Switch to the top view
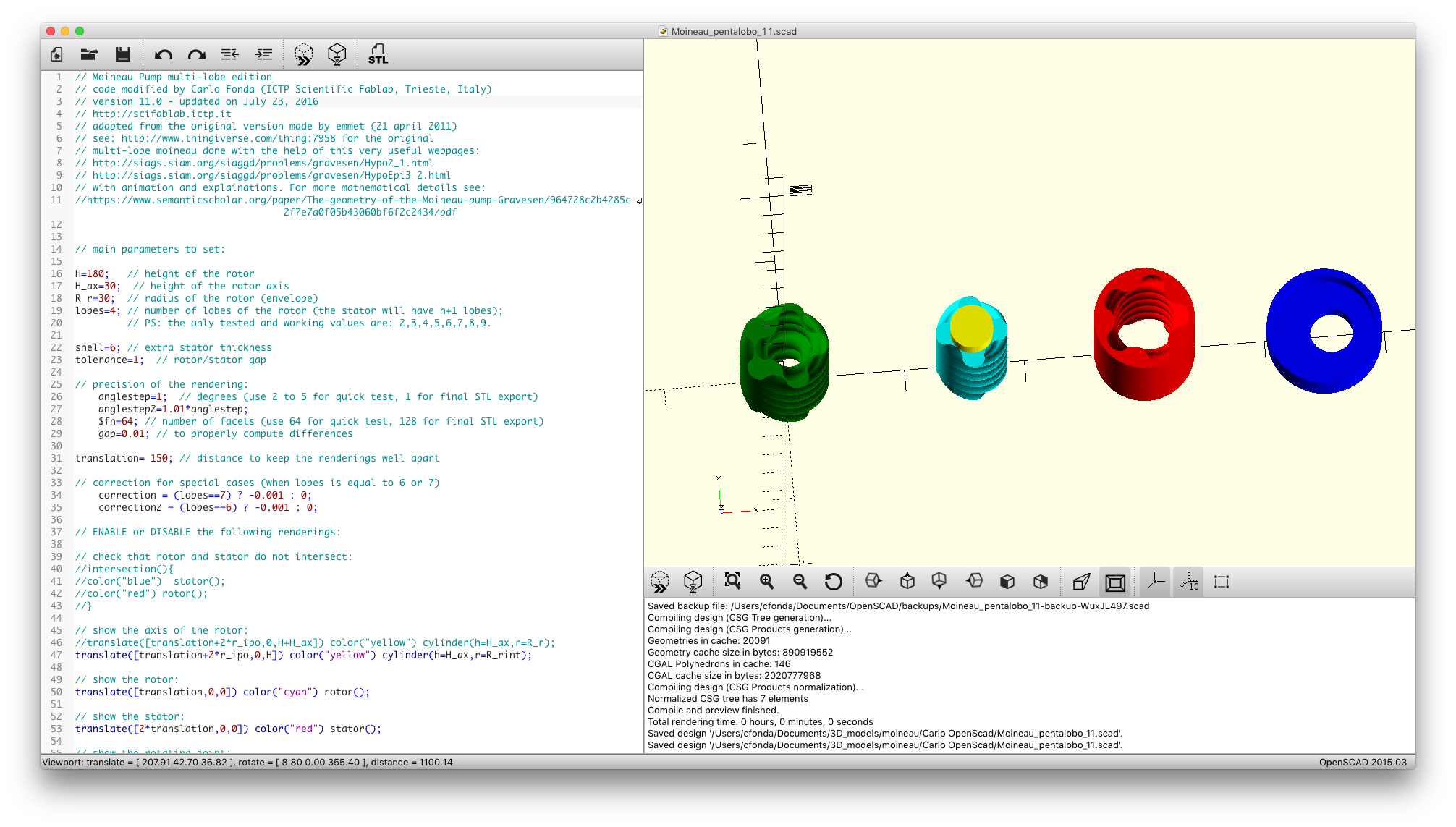This screenshot has width=1456, height=827. click(907, 581)
